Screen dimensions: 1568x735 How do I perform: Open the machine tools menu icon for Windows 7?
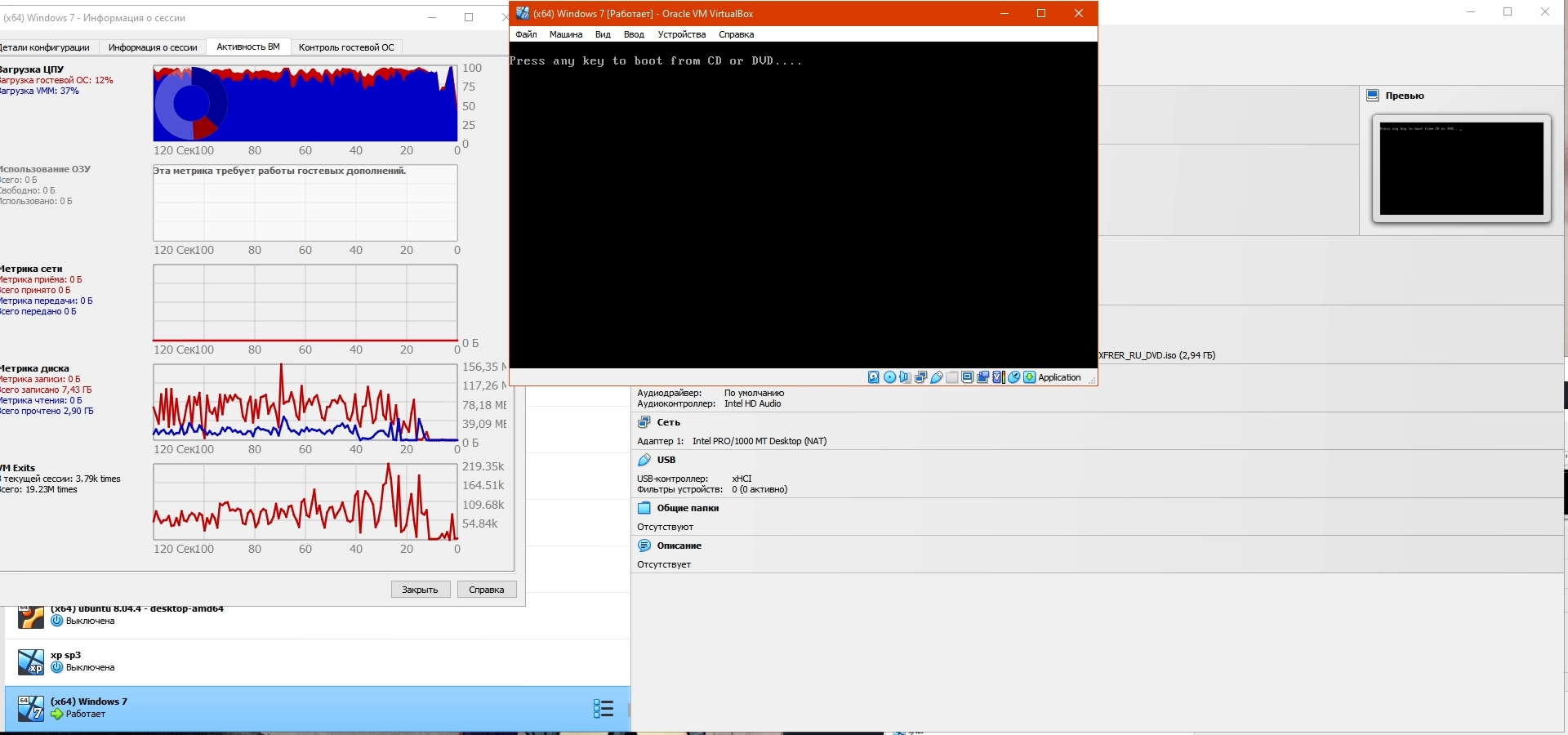(x=604, y=708)
